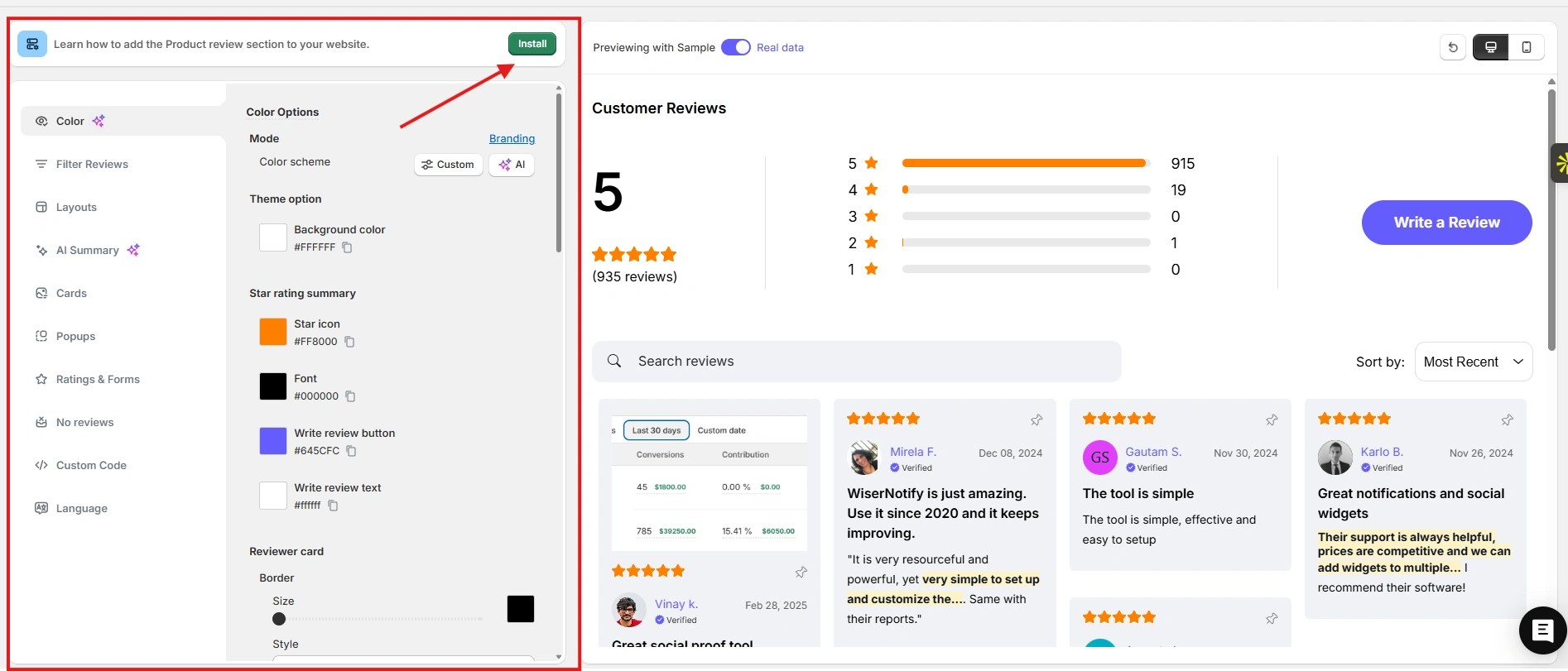The height and width of the screenshot is (671, 1568).
Task: Open the Font black color swatch
Action: point(273,386)
